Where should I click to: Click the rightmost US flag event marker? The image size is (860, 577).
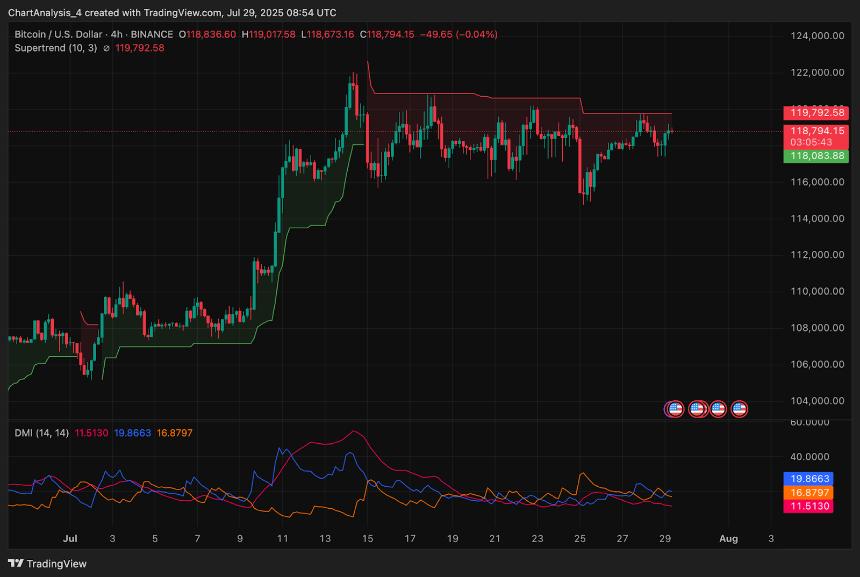[x=740, y=408]
